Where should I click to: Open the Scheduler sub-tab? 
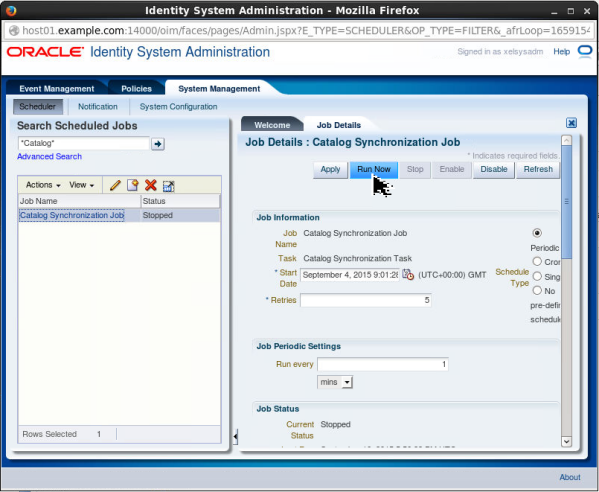(37, 107)
